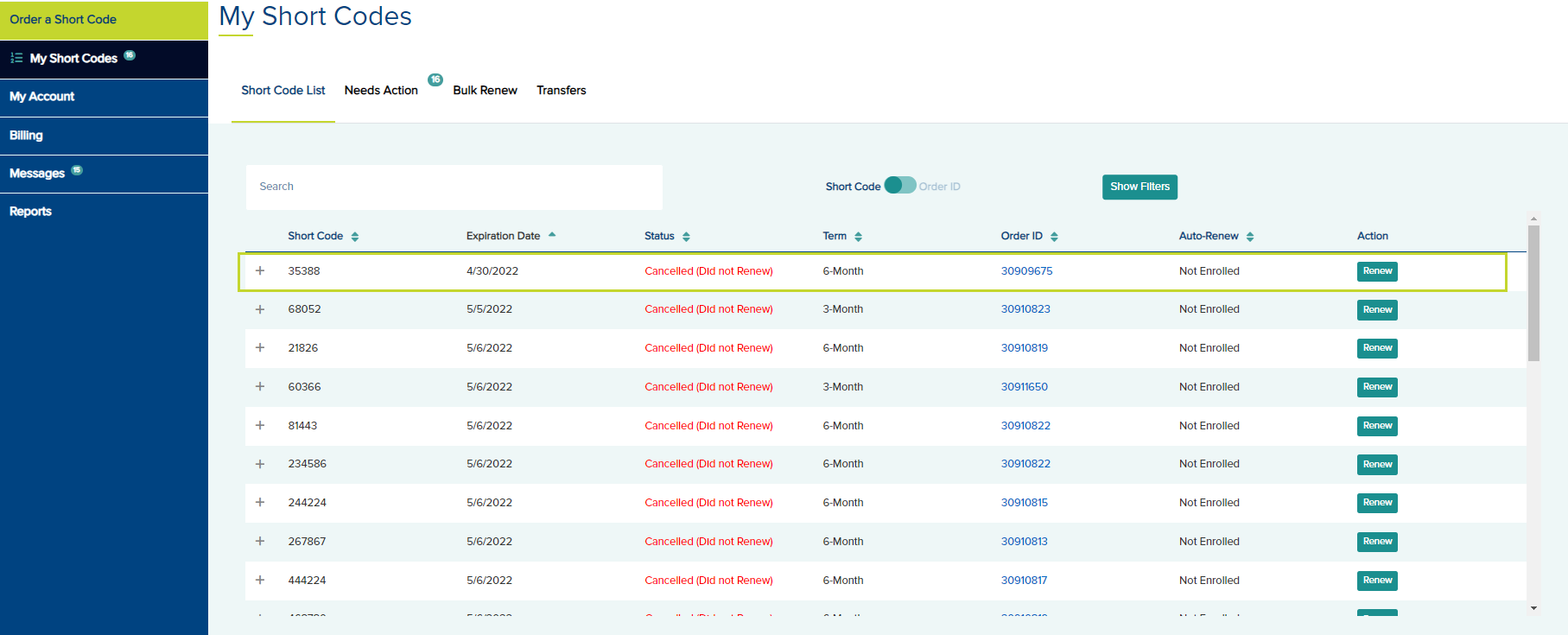Show the filters panel
This screenshot has width=1568, height=635.
(1139, 187)
